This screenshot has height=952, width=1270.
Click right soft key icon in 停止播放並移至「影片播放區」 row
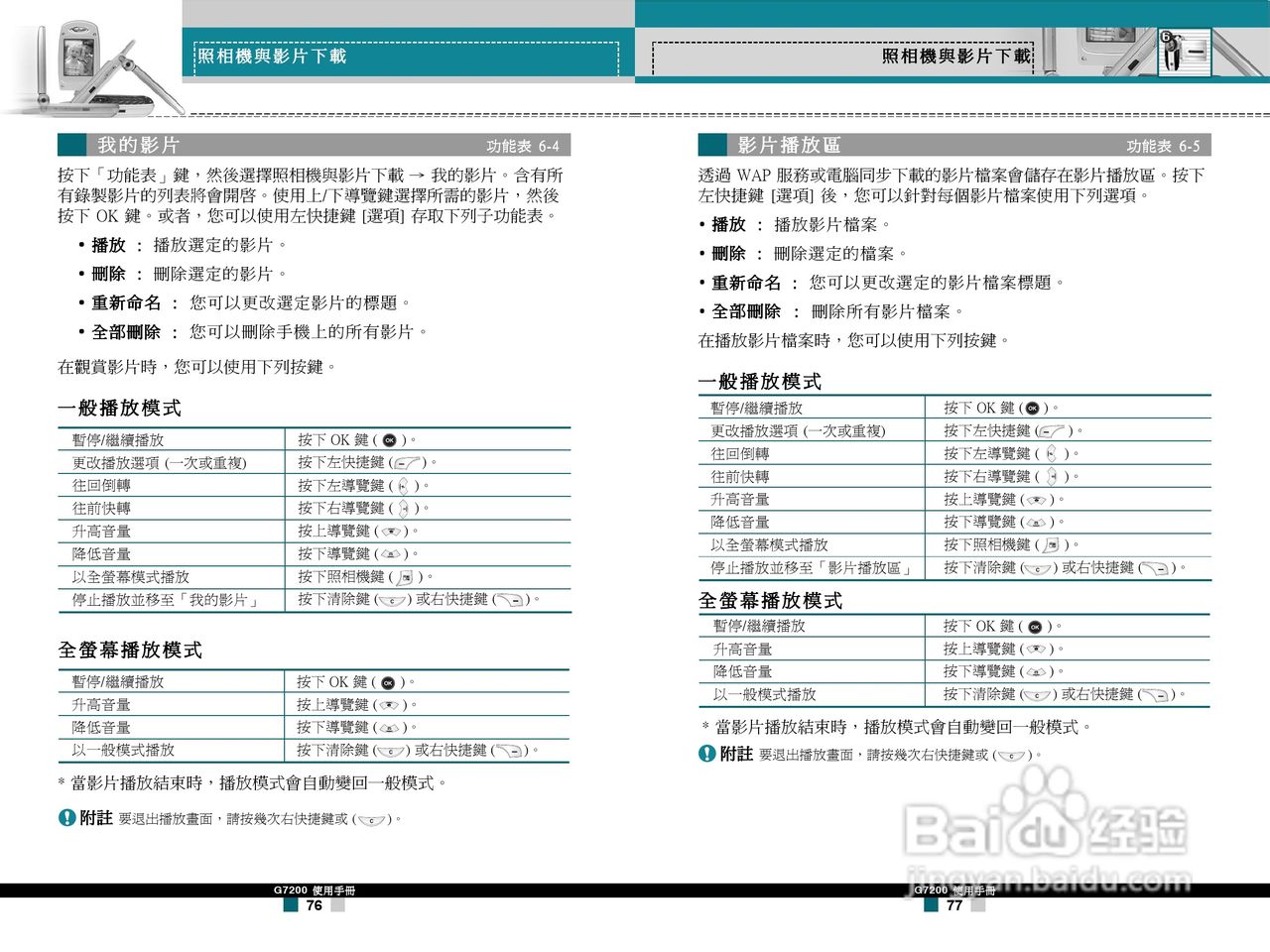(x=1155, y=568)
